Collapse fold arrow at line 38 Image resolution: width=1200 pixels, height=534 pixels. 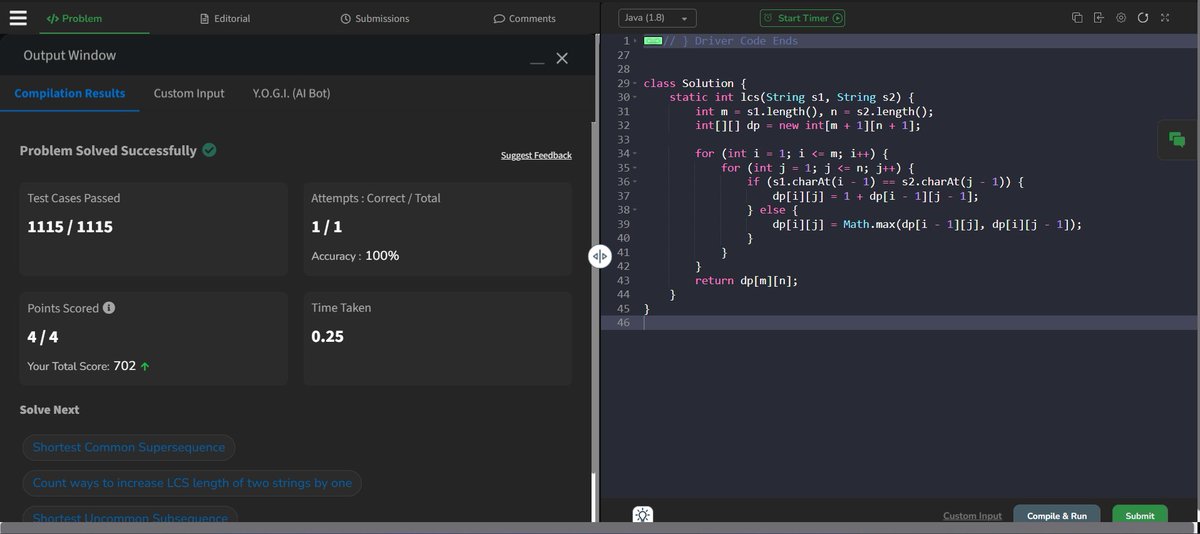[x=636, y=210]
